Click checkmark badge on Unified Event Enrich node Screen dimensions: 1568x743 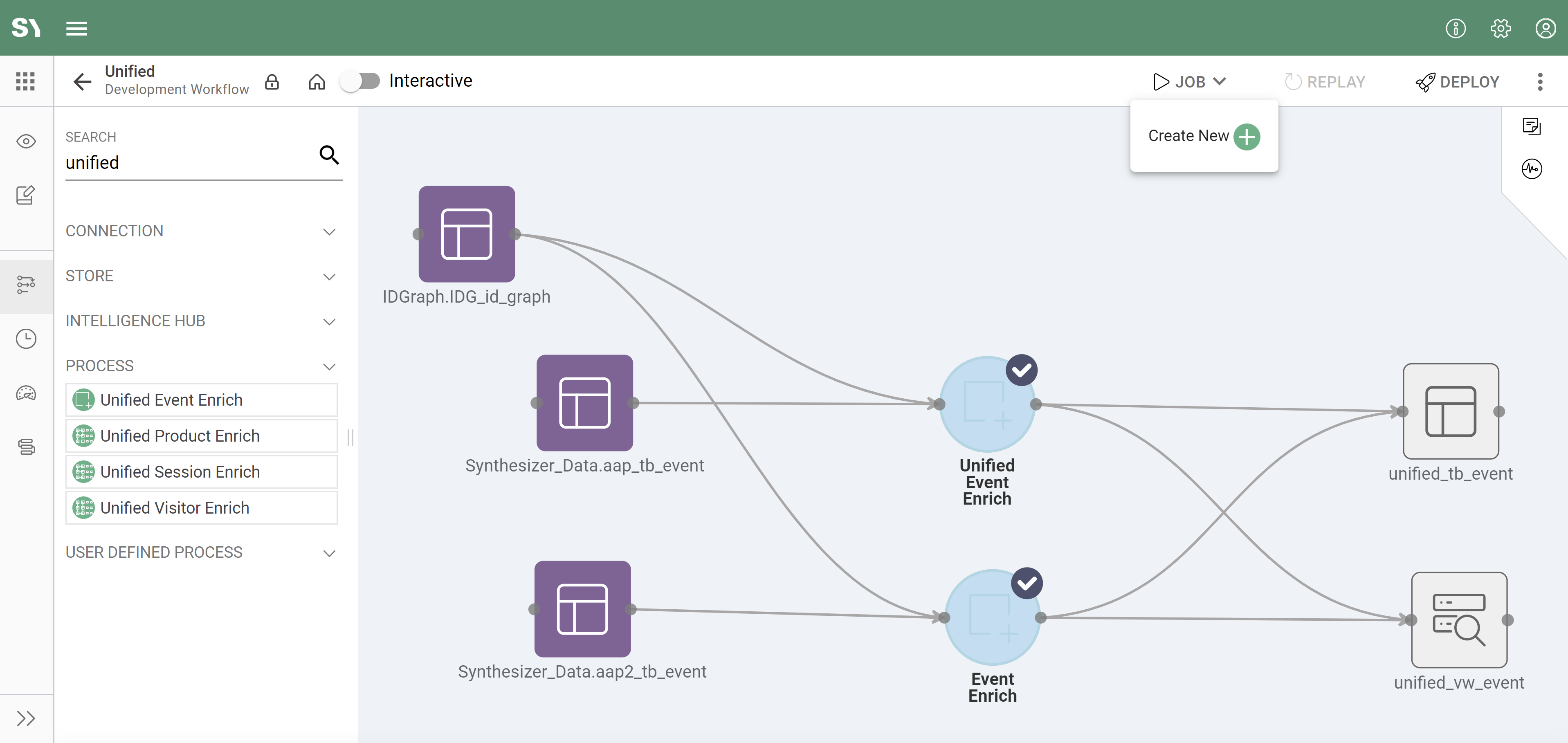[x=1021, y=370]
